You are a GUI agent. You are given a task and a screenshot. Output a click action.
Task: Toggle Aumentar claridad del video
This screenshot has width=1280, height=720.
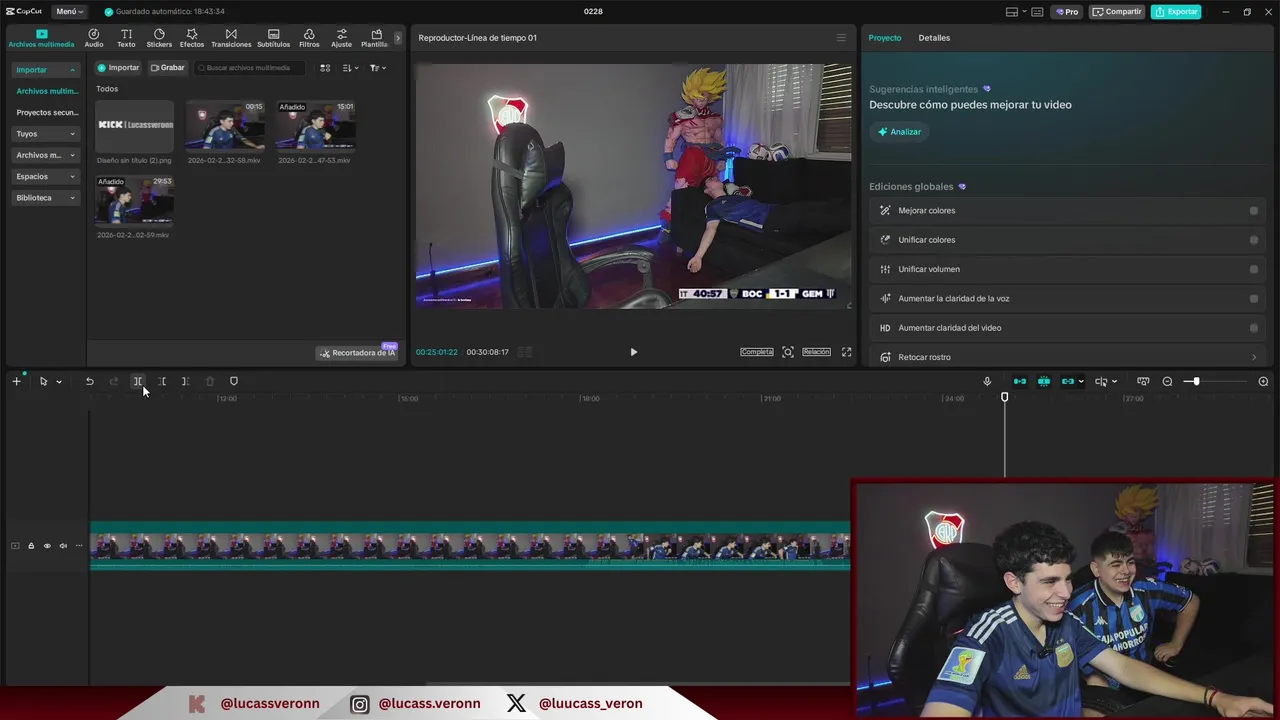click(x=1254, y=328)
